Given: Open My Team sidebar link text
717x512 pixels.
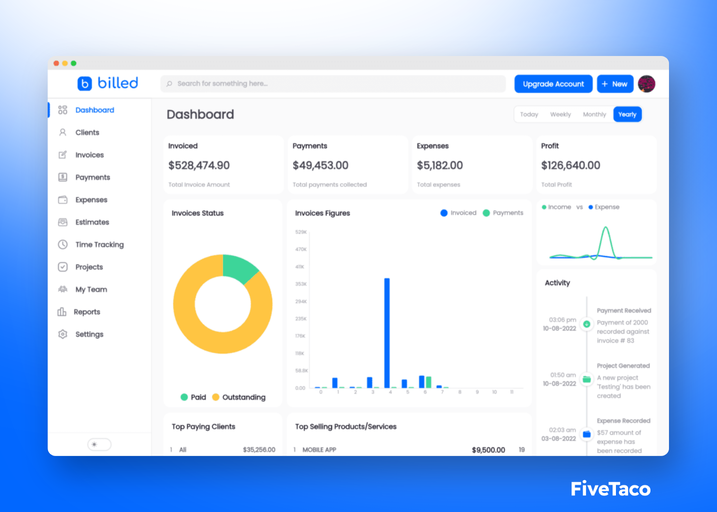Looking at the screenshot, I should click(x=91, y=289).
